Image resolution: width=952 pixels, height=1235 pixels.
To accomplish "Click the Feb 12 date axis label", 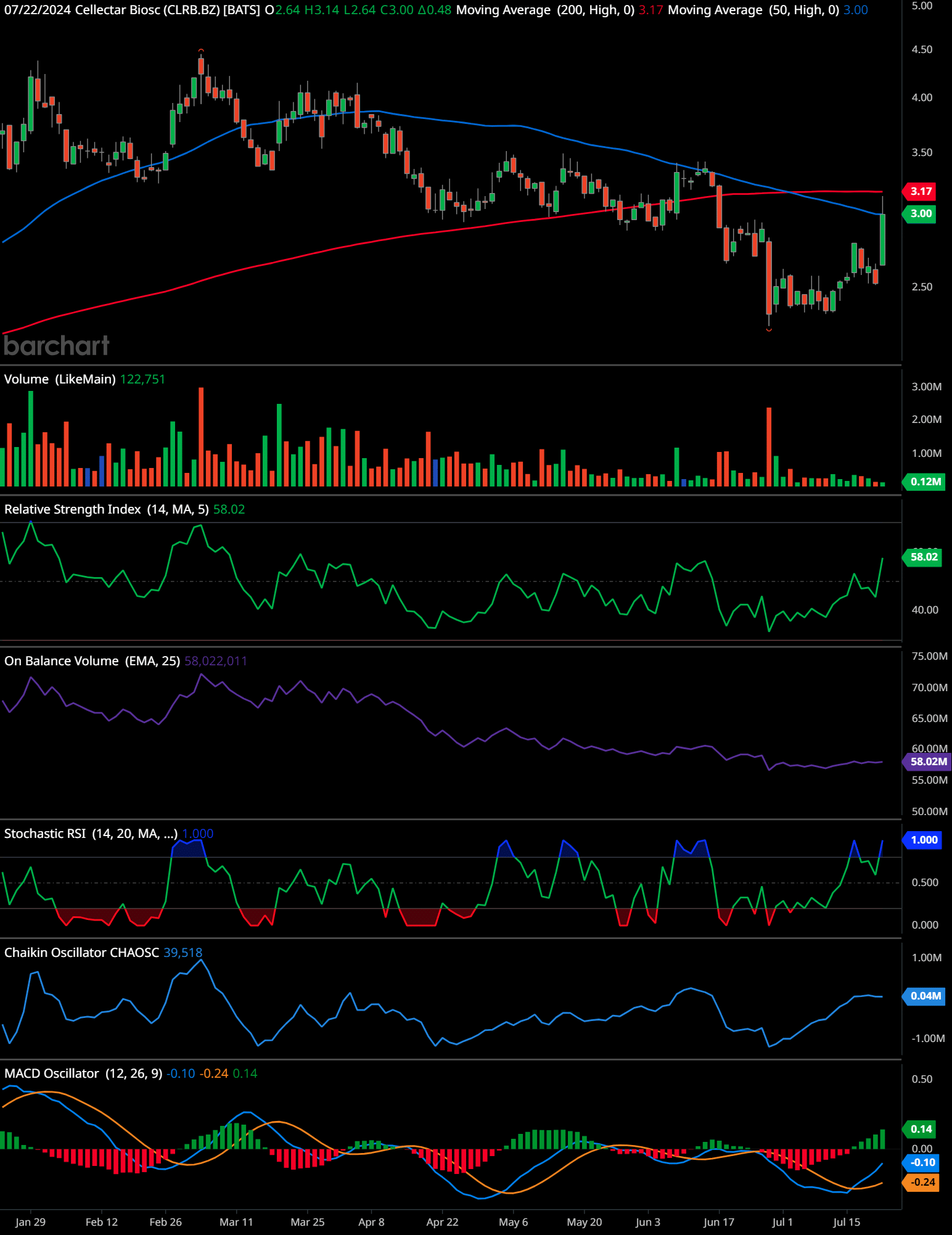I will (x=101, y=1222).
